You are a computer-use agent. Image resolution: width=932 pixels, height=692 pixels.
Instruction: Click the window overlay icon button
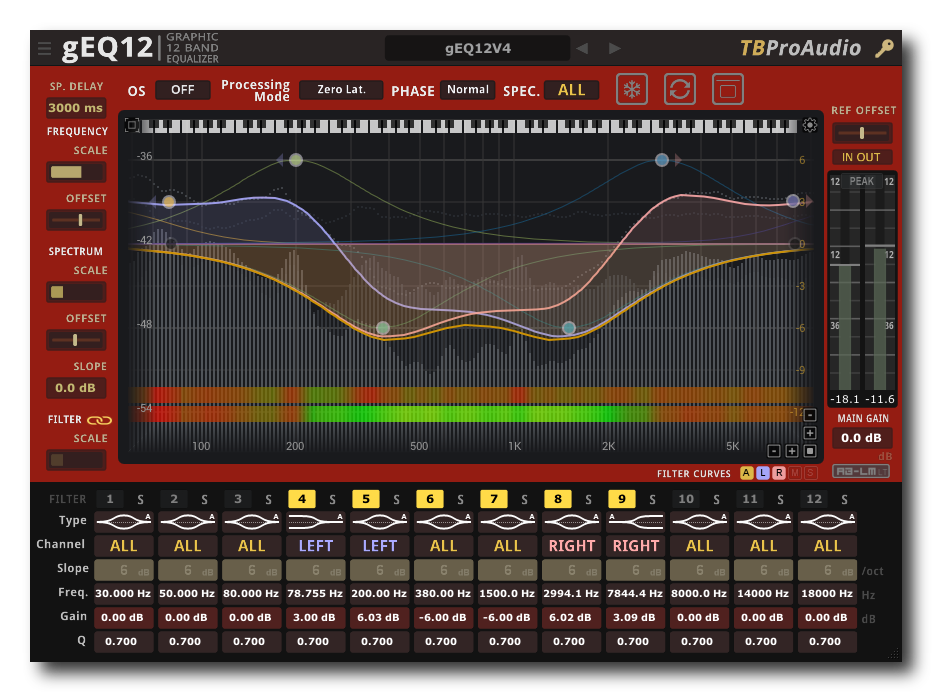pyautogui.click(x=728, y=90)
